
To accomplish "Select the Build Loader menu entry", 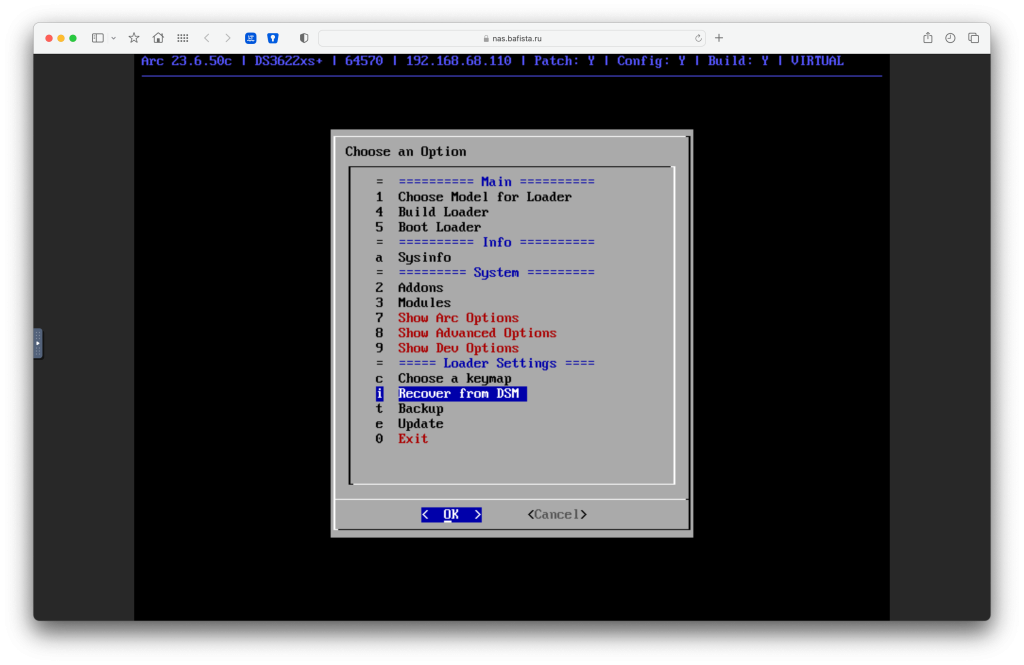I will (443, 212).
